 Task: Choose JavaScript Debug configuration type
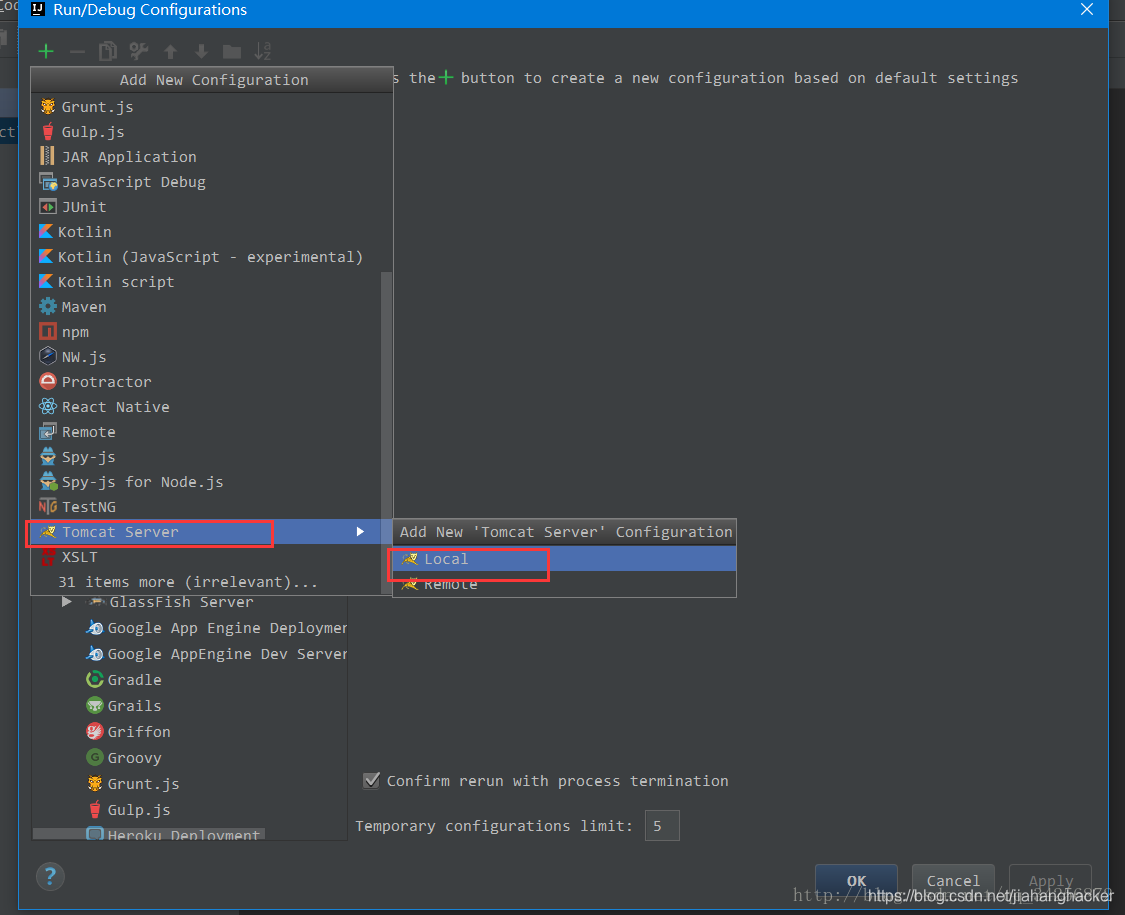[x=212, y=182]
